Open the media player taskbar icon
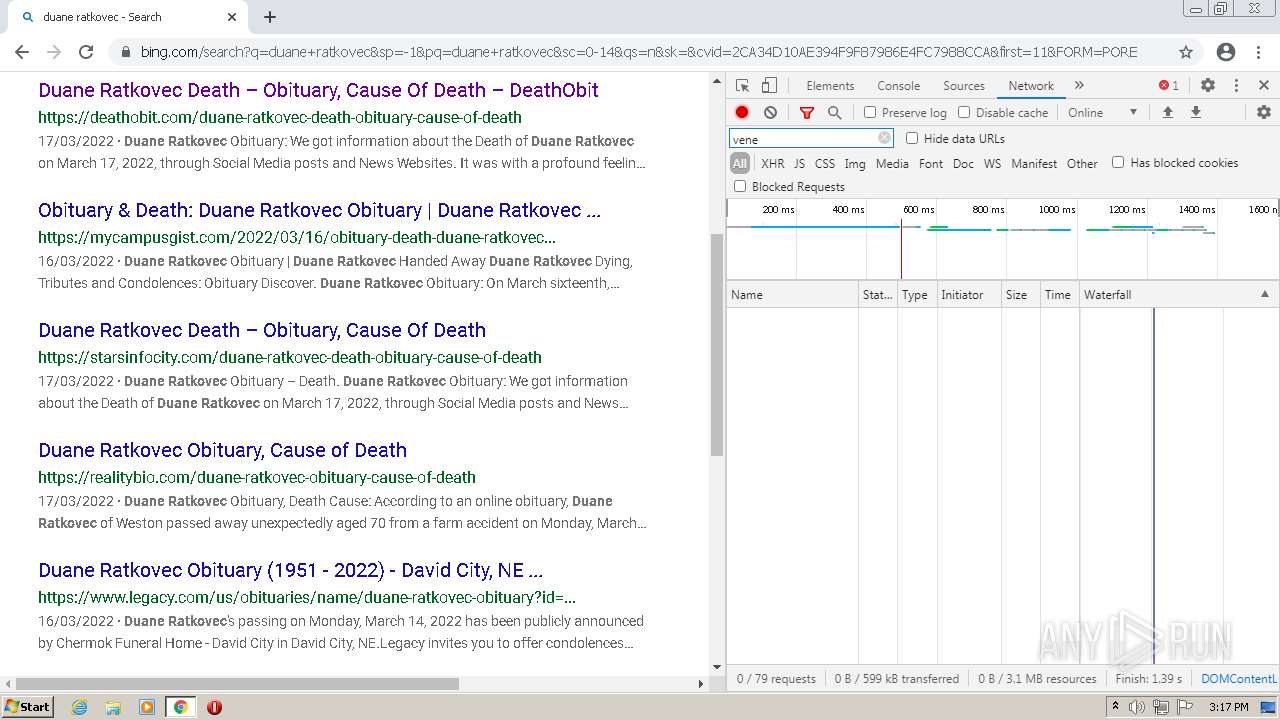 (x=147, y=707)
